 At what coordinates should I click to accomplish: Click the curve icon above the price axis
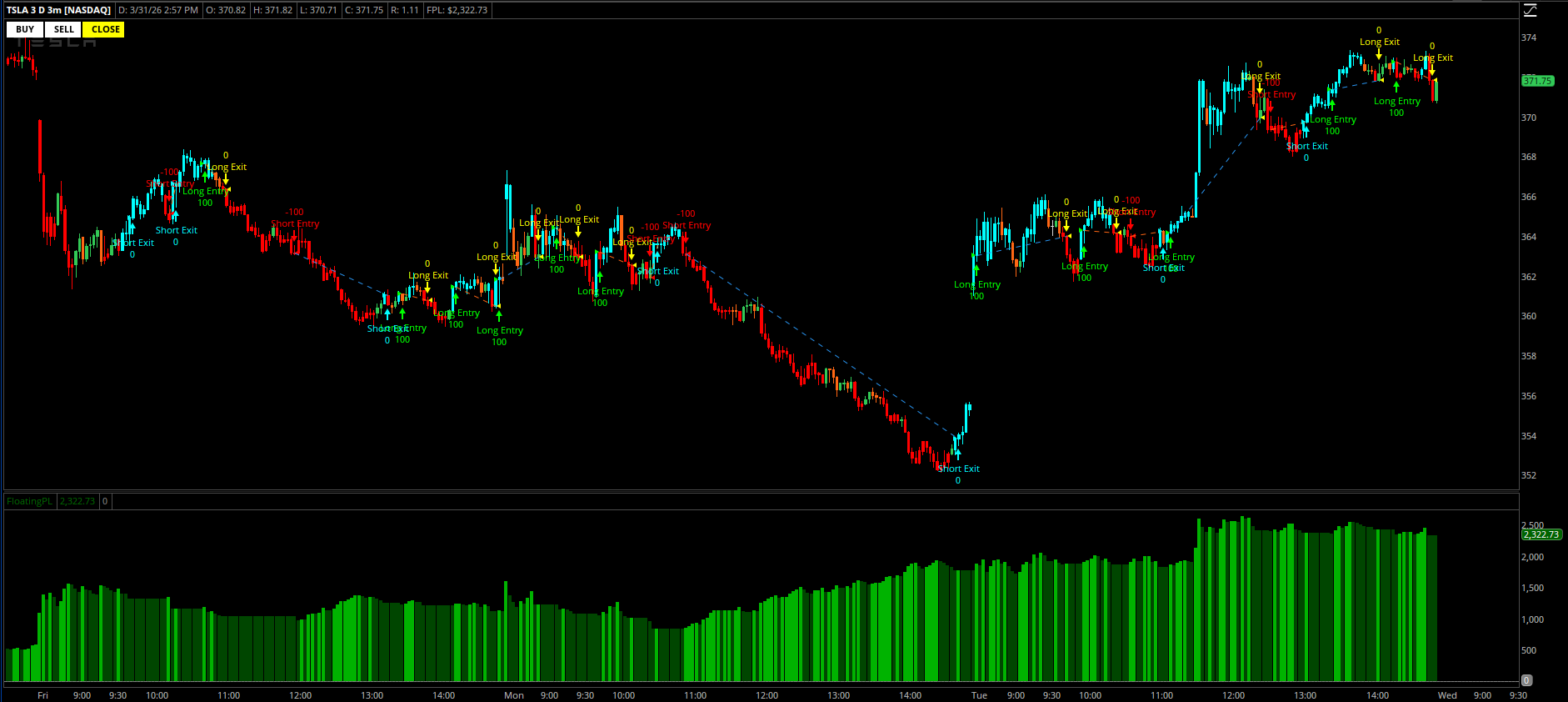[x=1530, y=10]
